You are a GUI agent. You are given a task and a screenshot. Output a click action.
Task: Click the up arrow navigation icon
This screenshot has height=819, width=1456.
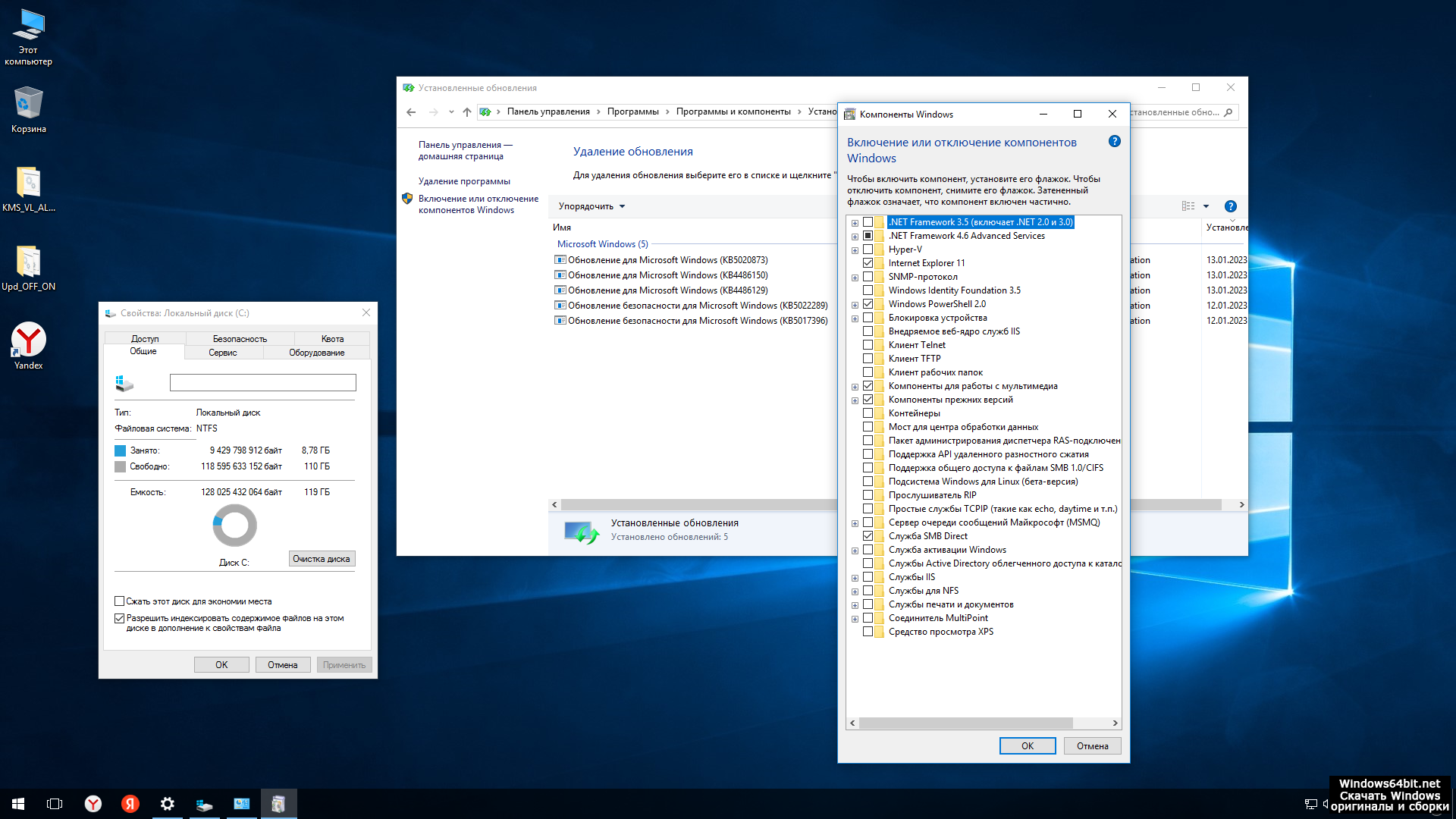[x=467, y=112]
